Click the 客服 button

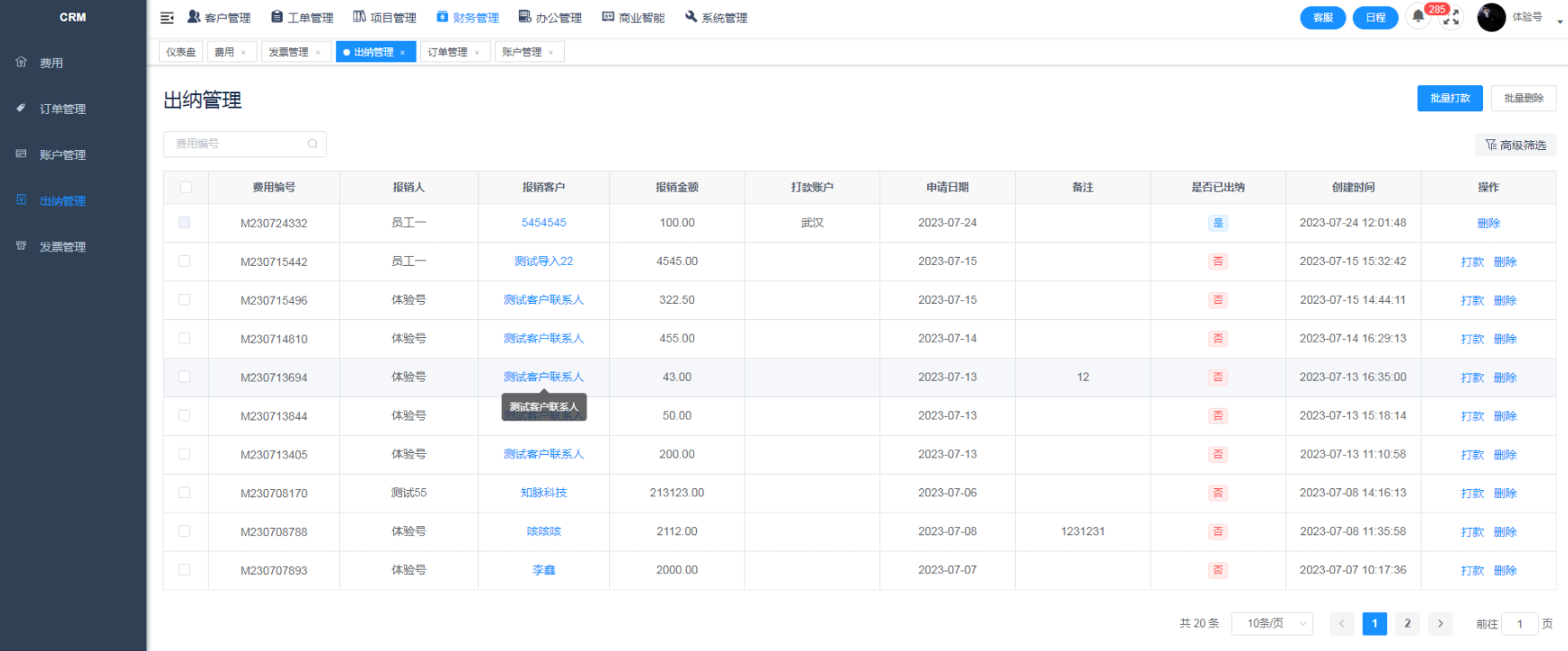(x=1323, y=17)
